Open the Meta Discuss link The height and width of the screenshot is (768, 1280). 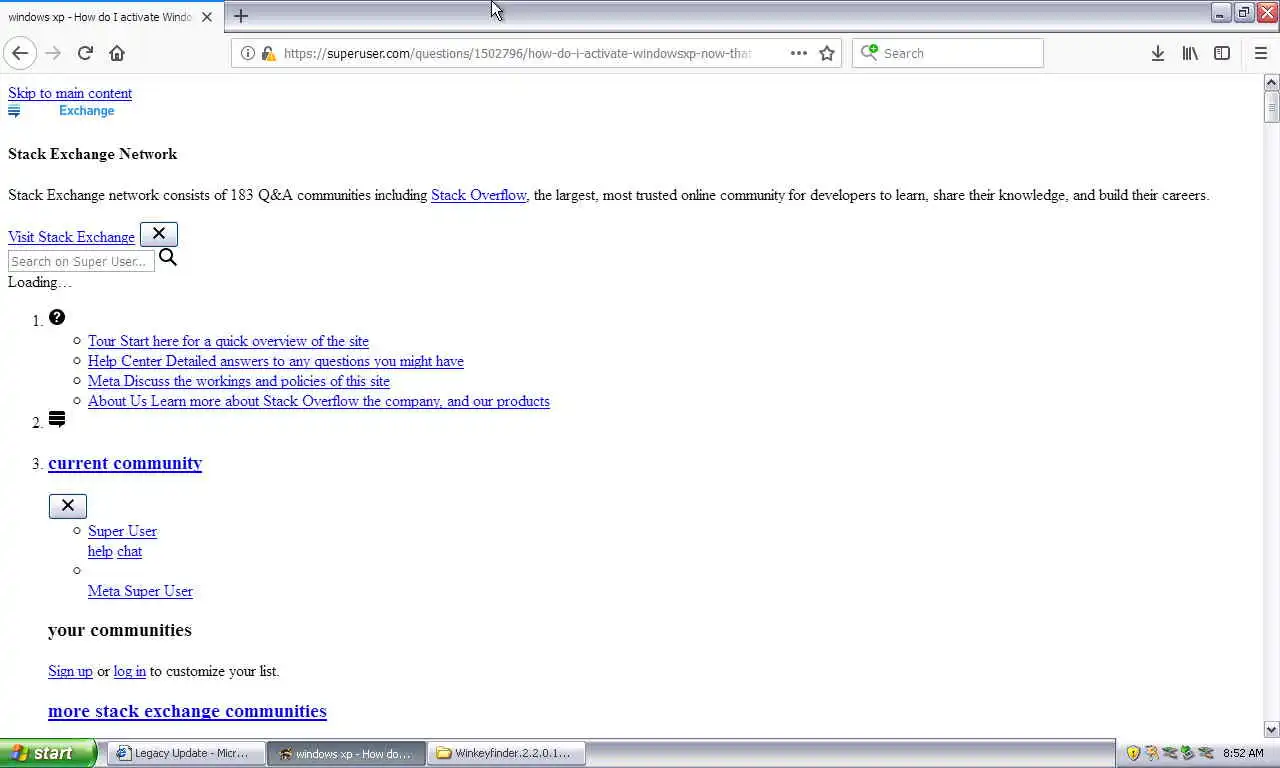(x=239, y=381)
